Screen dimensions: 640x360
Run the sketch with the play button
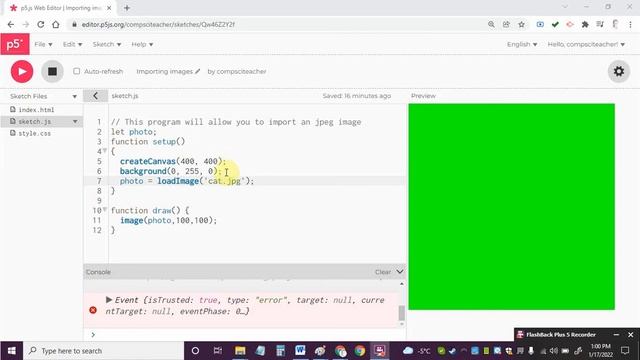pyautogui.click(x=22, y=71)
